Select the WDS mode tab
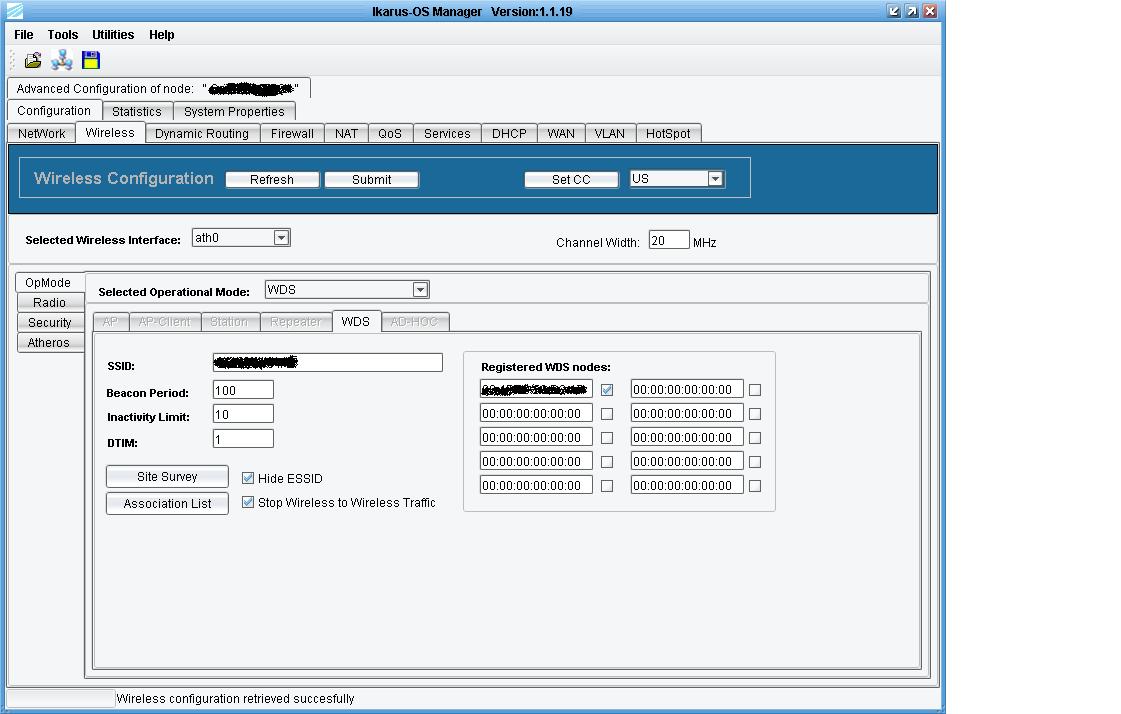1121x714 pixels. point(356,322)
